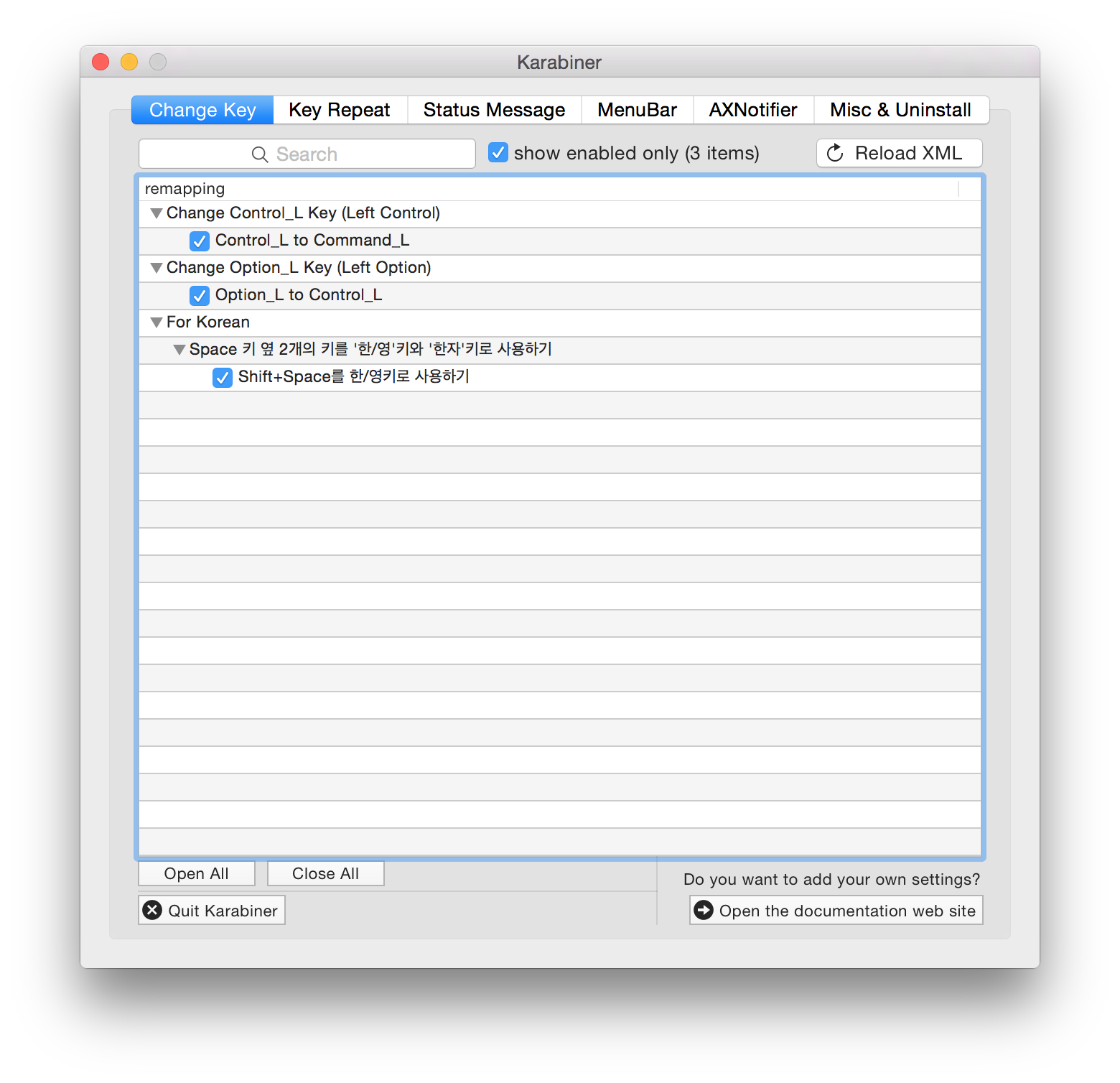The height and width of the screenshot is (1083, 1120).
Task: Select Change Option_L Key (Left Option) label
Action: coord(299,267)
